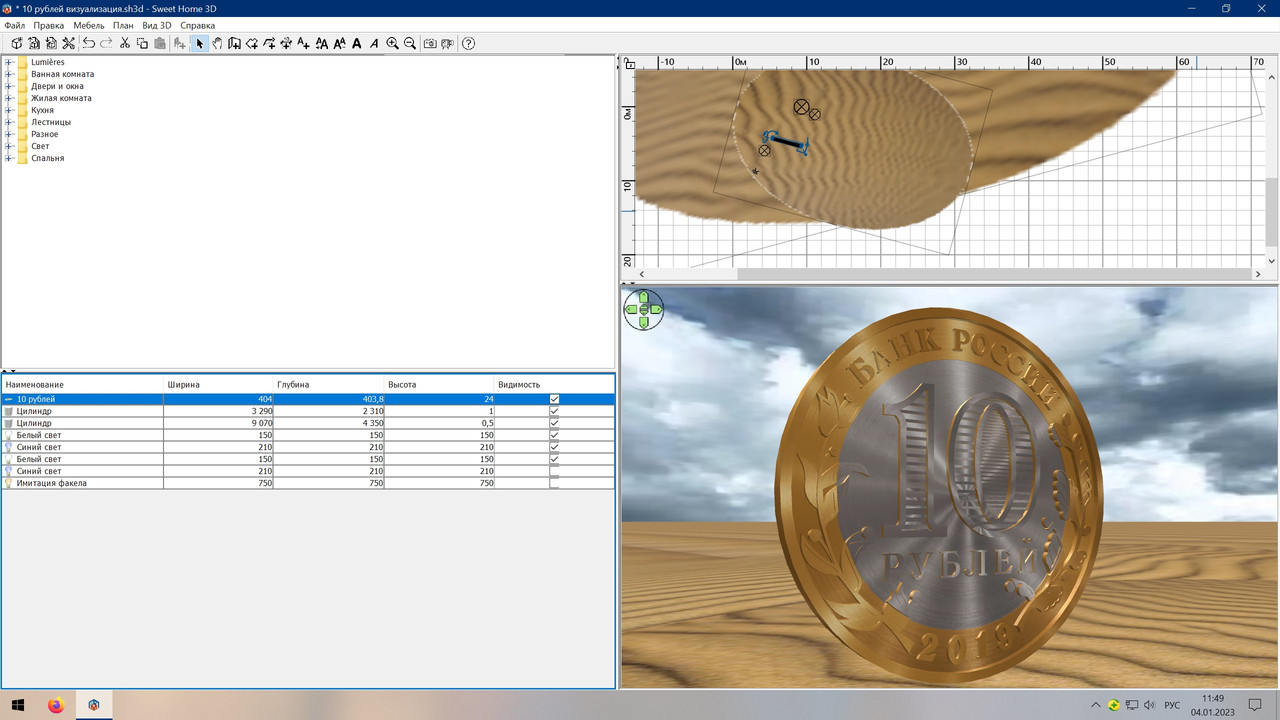Click the Cut scissors icon

[125, 44]
